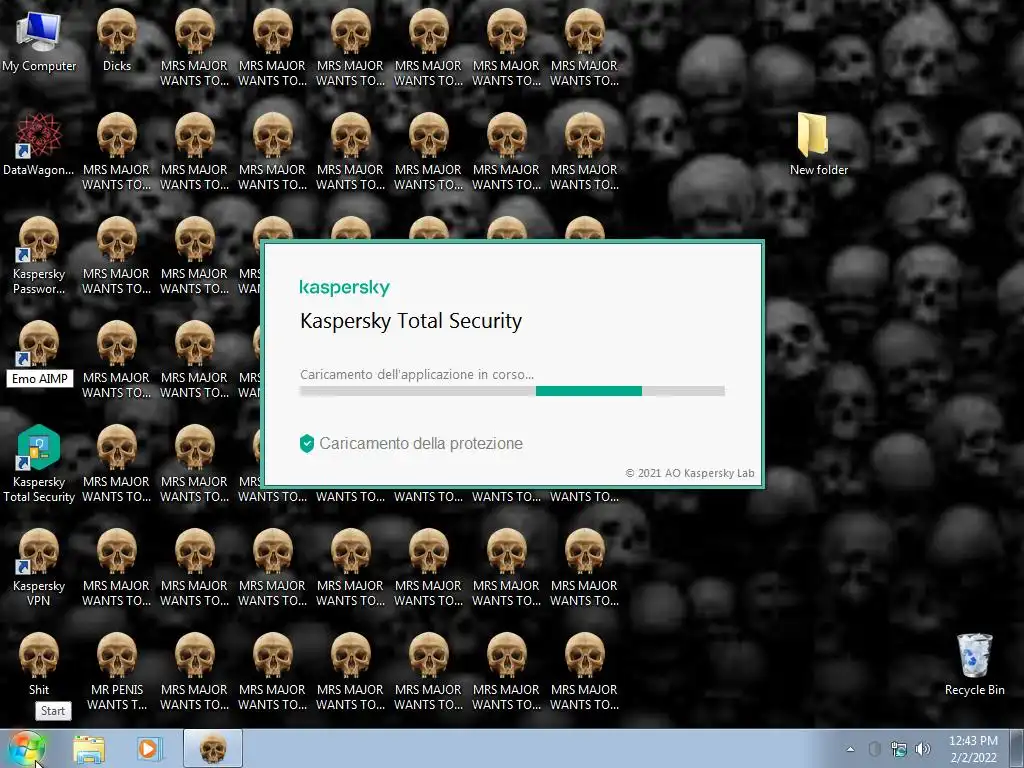
Task: Open the My Computer desktop icon
Action: coord(39,40)
